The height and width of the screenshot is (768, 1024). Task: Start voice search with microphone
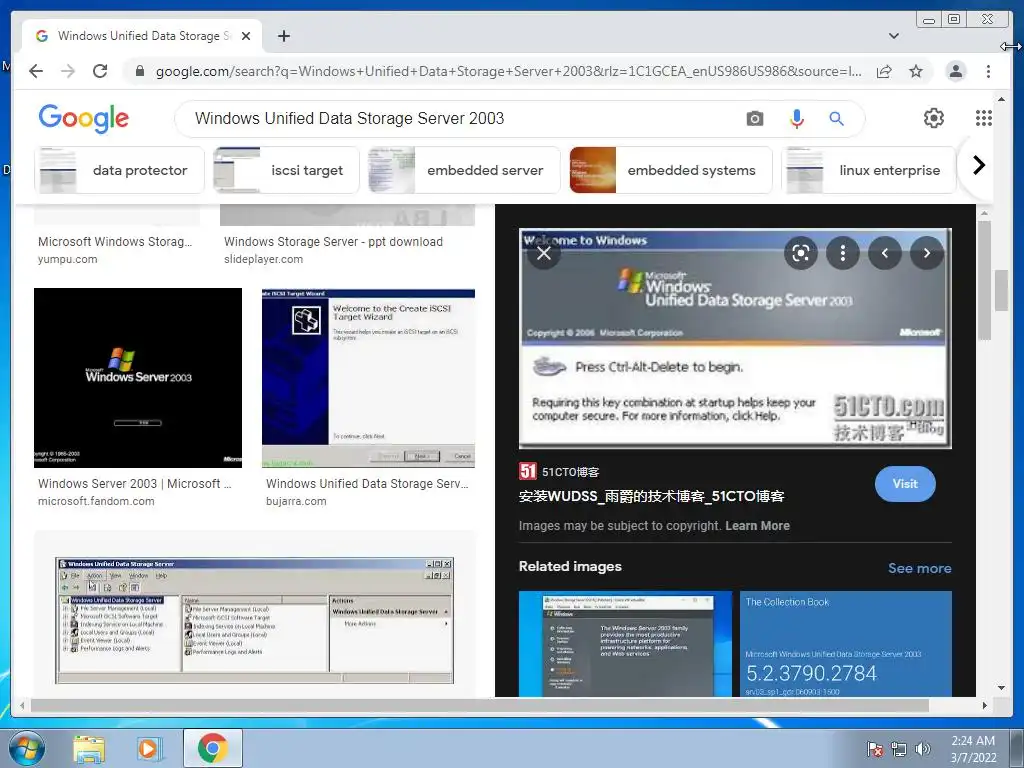pos(797,118)
